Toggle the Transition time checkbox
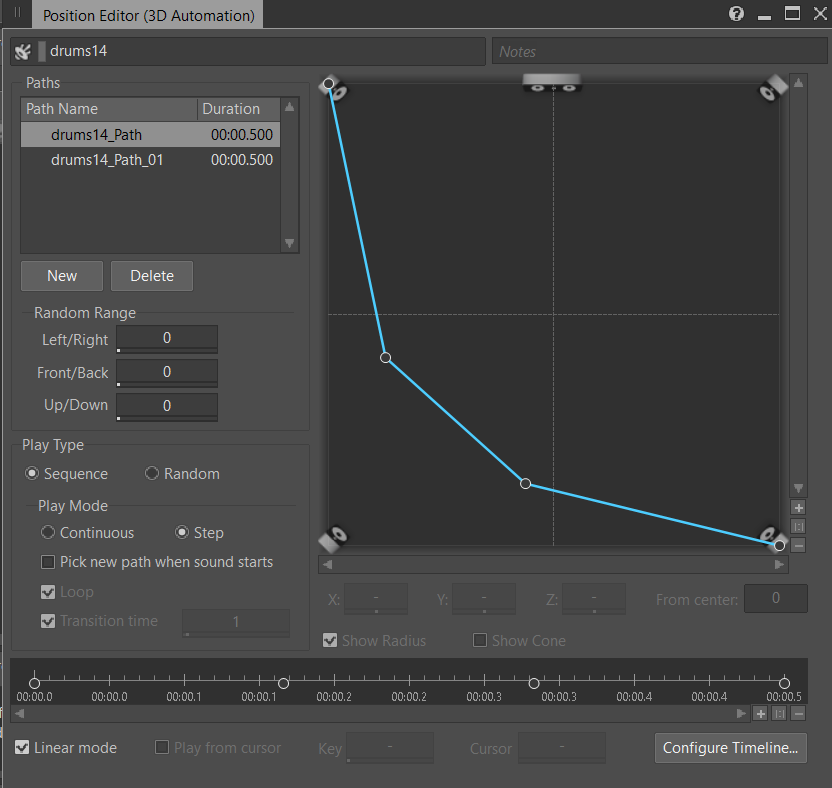 pos(48,621)
